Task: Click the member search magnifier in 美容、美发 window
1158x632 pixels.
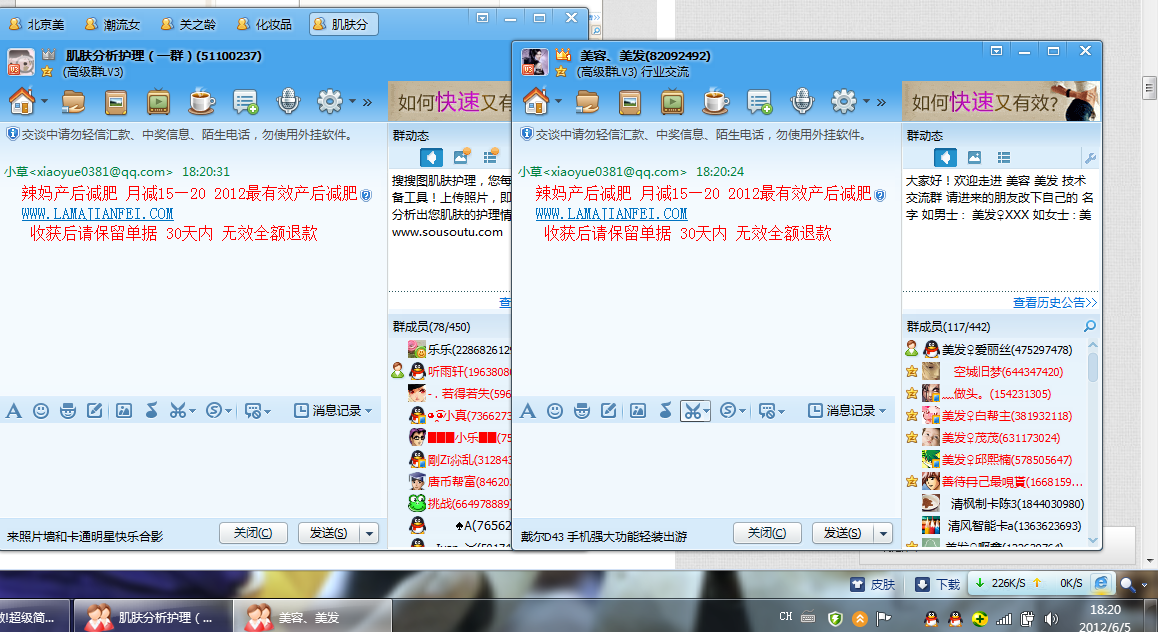Action: [x=1090, y=326]
